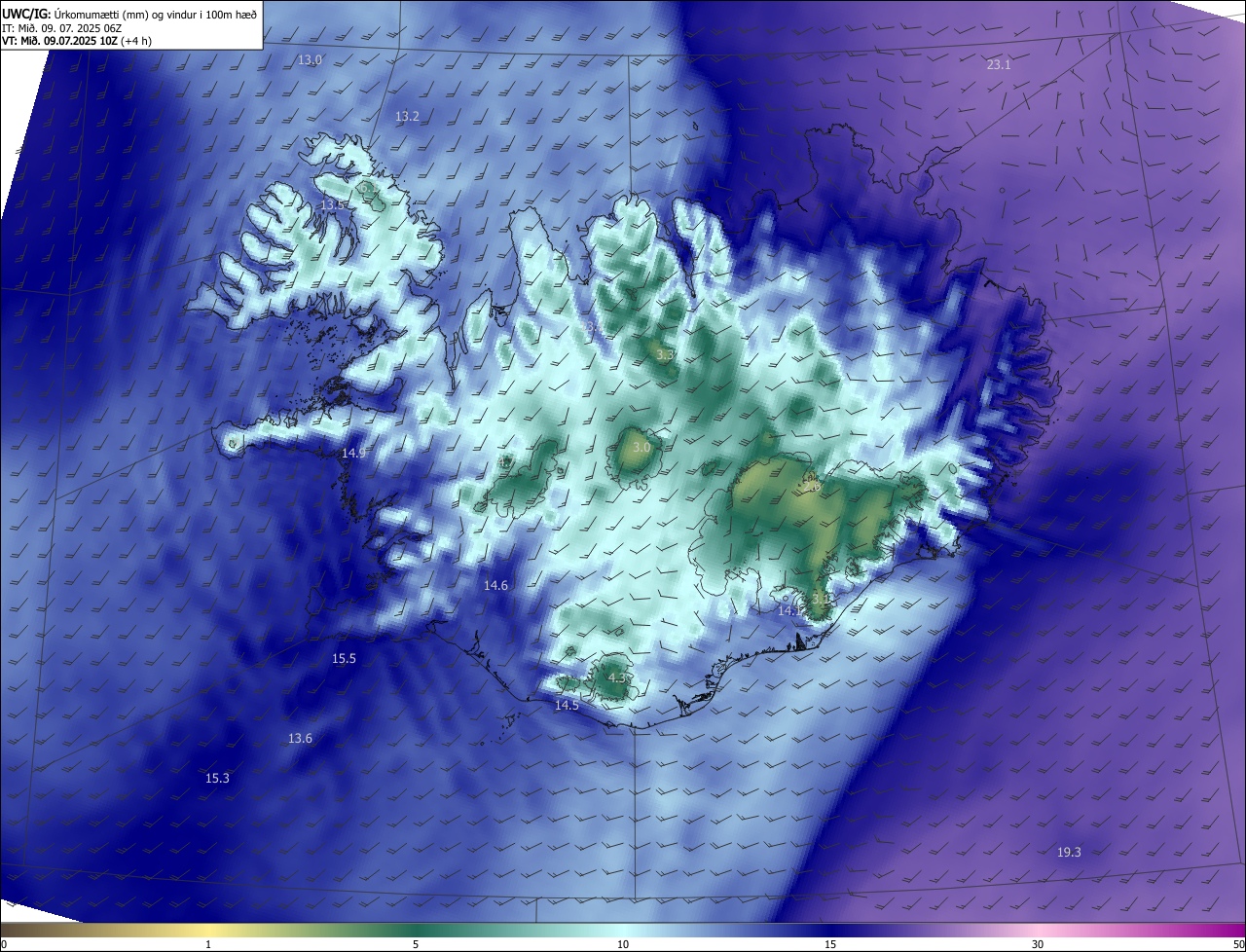The image size is (1246, 952).
Task: Click the 5 tick on the color scale
Action: [x=416, y=944]
